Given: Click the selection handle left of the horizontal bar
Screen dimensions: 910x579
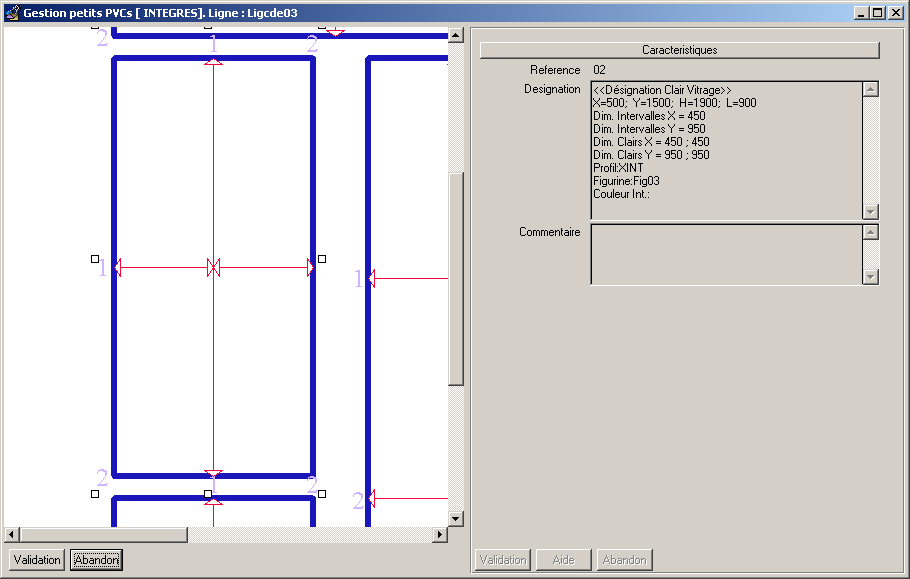Looking at the screenshot, I should pos(95,259).
